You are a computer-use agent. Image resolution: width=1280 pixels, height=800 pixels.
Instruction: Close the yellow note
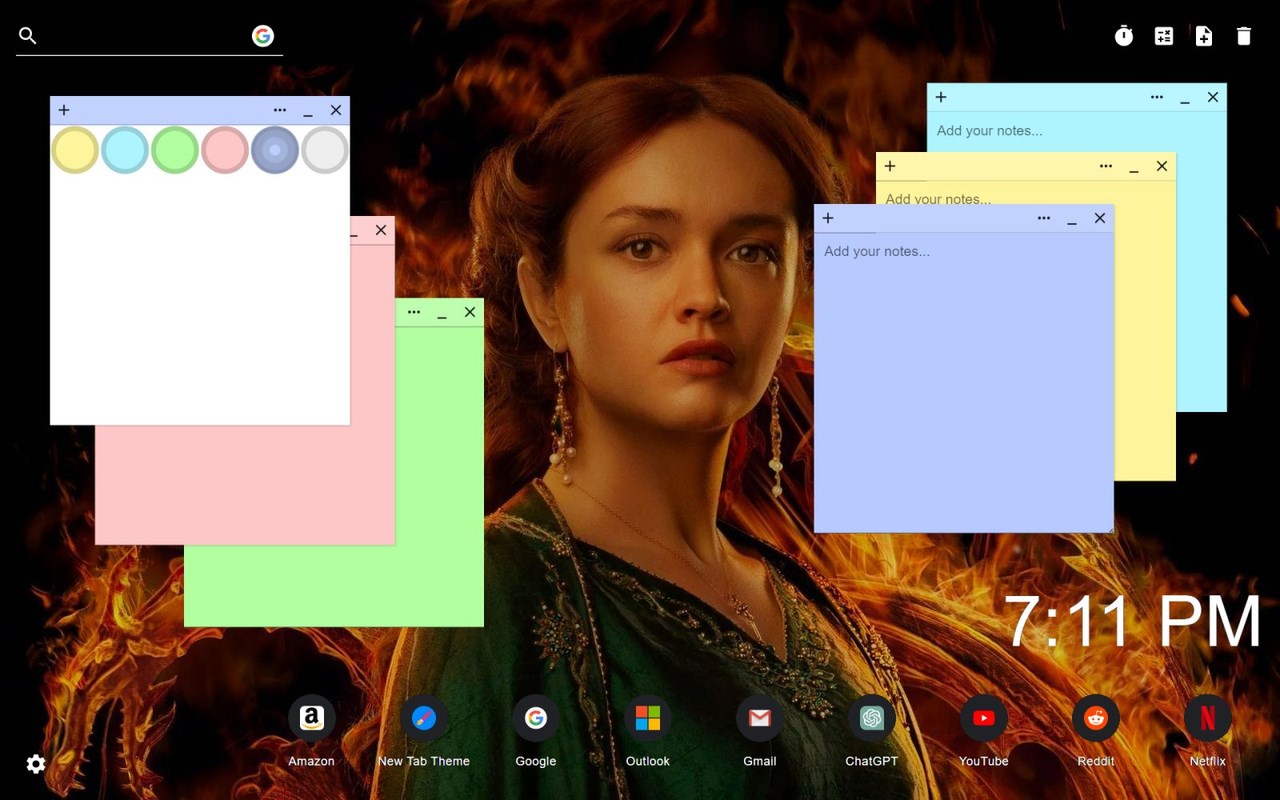tap(1162, 166)
